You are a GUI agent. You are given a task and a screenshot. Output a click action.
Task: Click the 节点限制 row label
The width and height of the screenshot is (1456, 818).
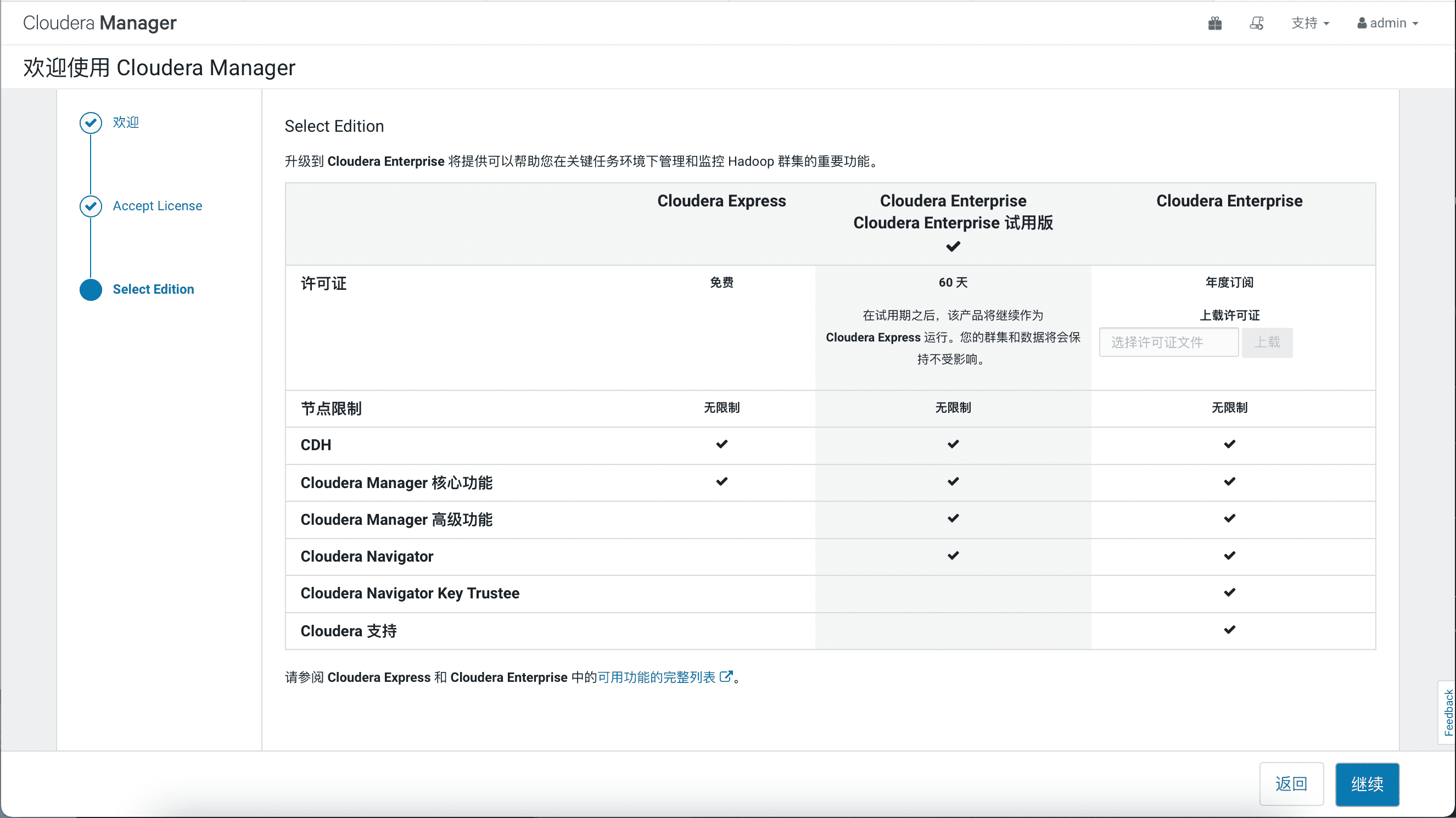(331, 408)
